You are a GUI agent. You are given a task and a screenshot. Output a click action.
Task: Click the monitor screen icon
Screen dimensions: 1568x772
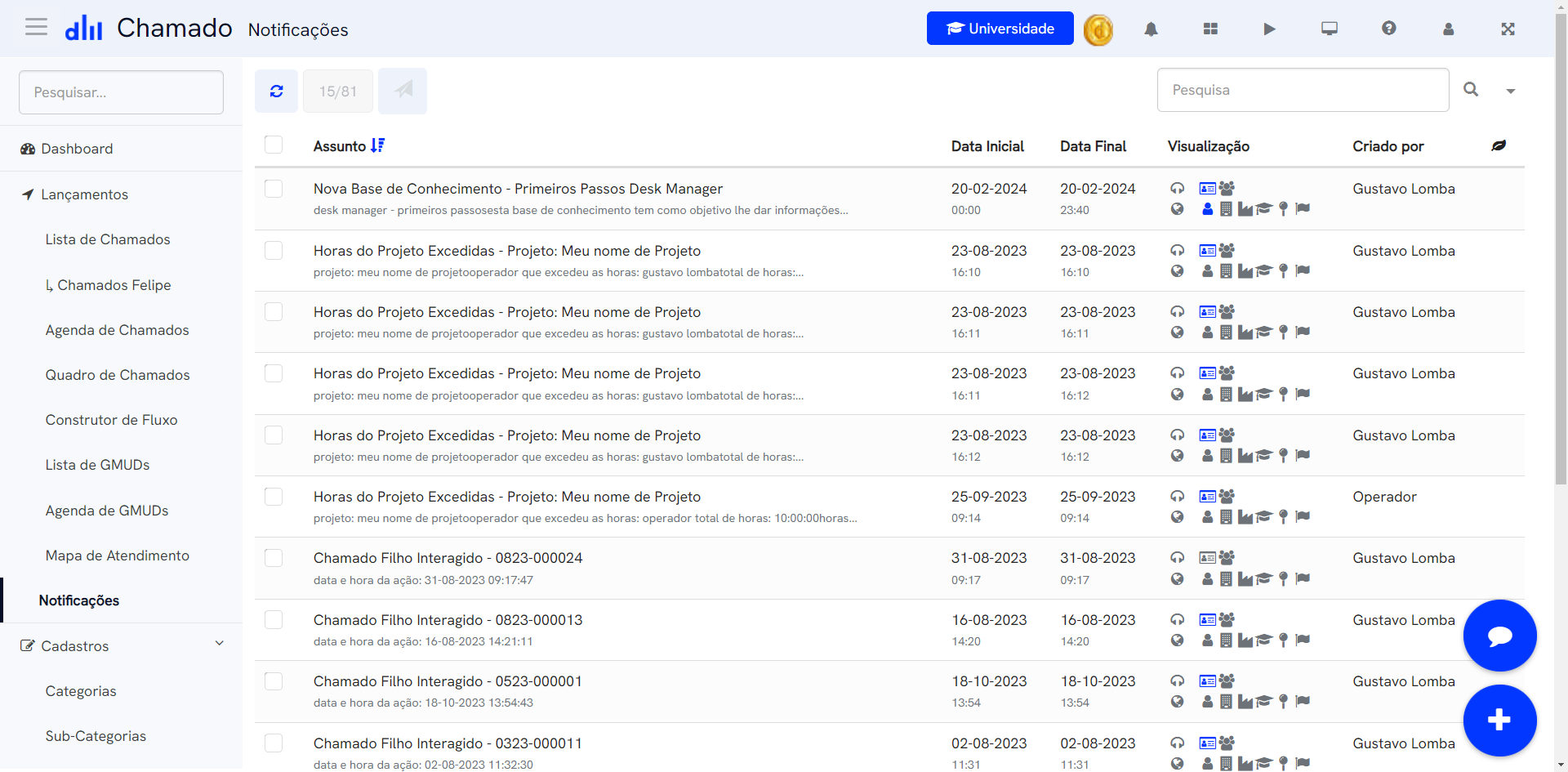1330,29
